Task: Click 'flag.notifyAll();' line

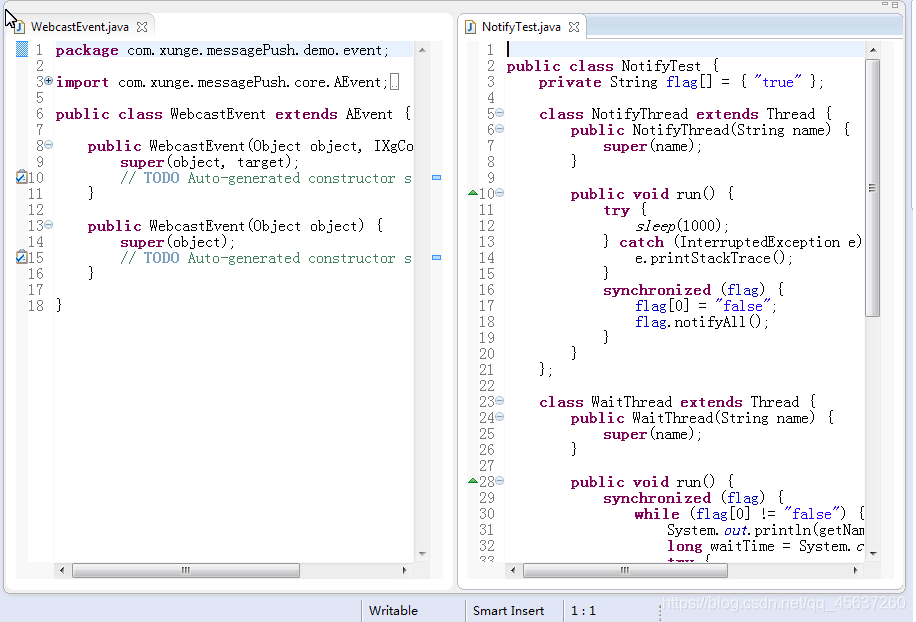Action: (x=702, y=322)
